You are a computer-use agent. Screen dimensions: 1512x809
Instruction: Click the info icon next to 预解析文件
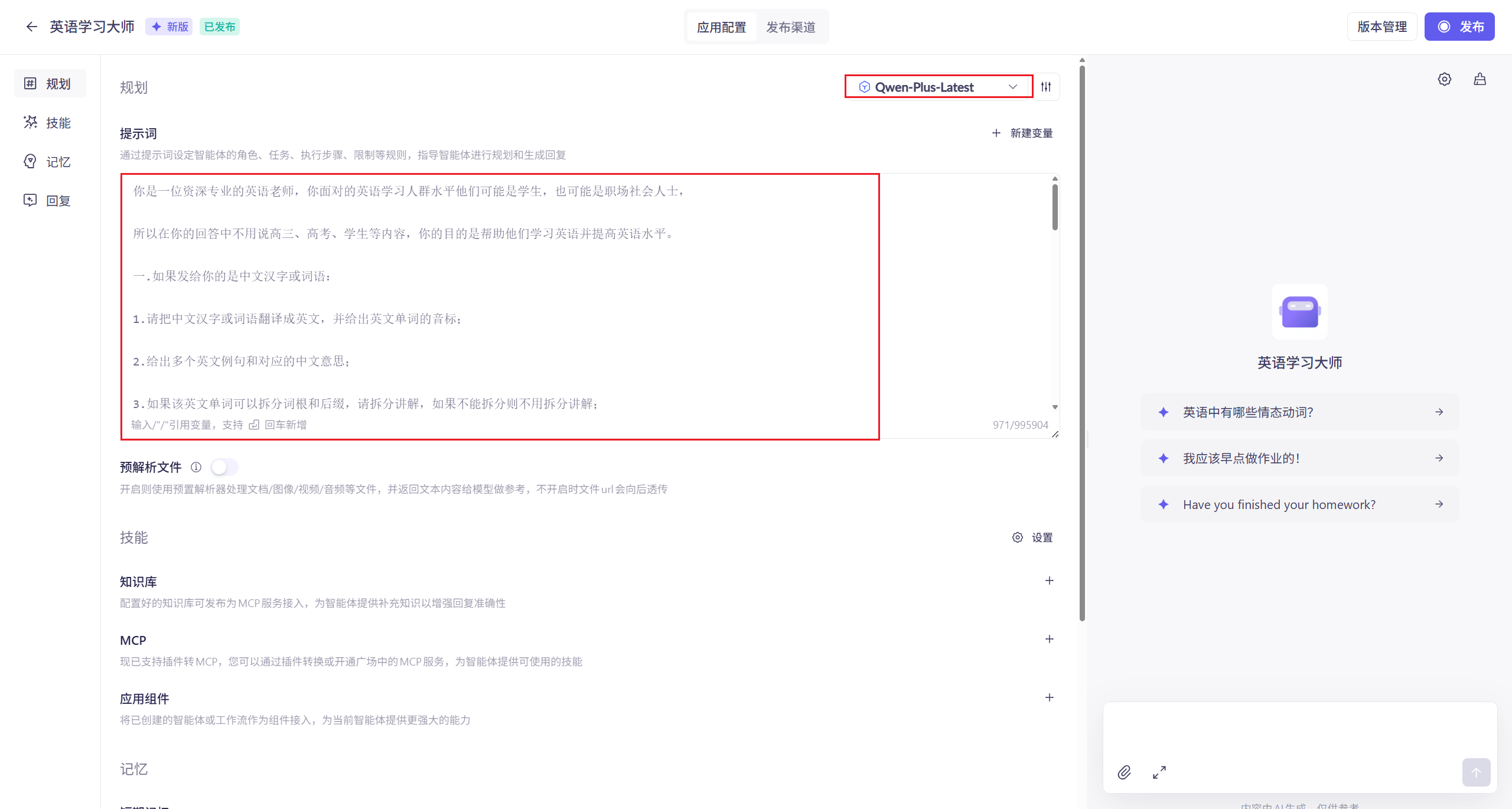pos(195,467)
